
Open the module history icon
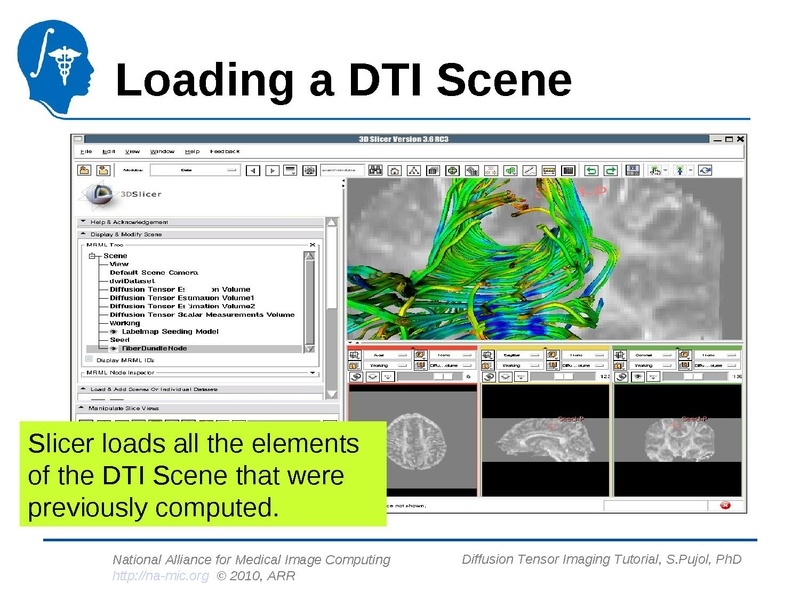(x=290, y=170)
